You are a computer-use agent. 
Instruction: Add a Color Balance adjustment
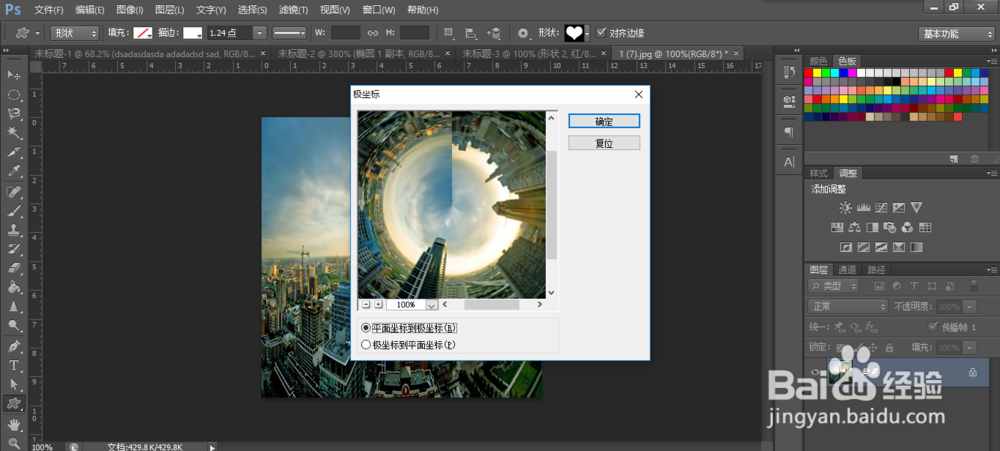(855, 227)
